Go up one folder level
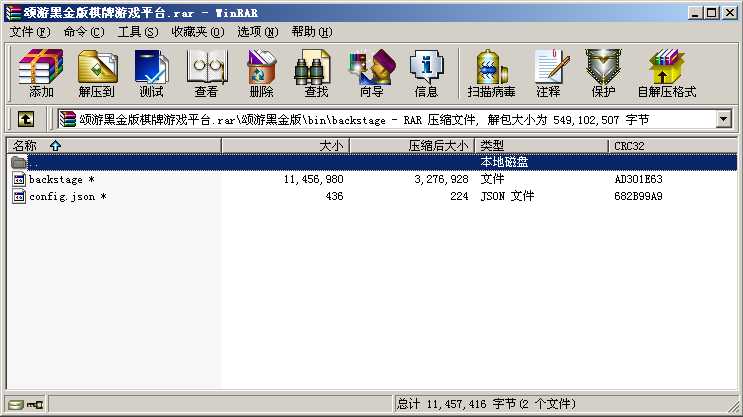Screen dimensions: 743x417 (x=26, y=119)
